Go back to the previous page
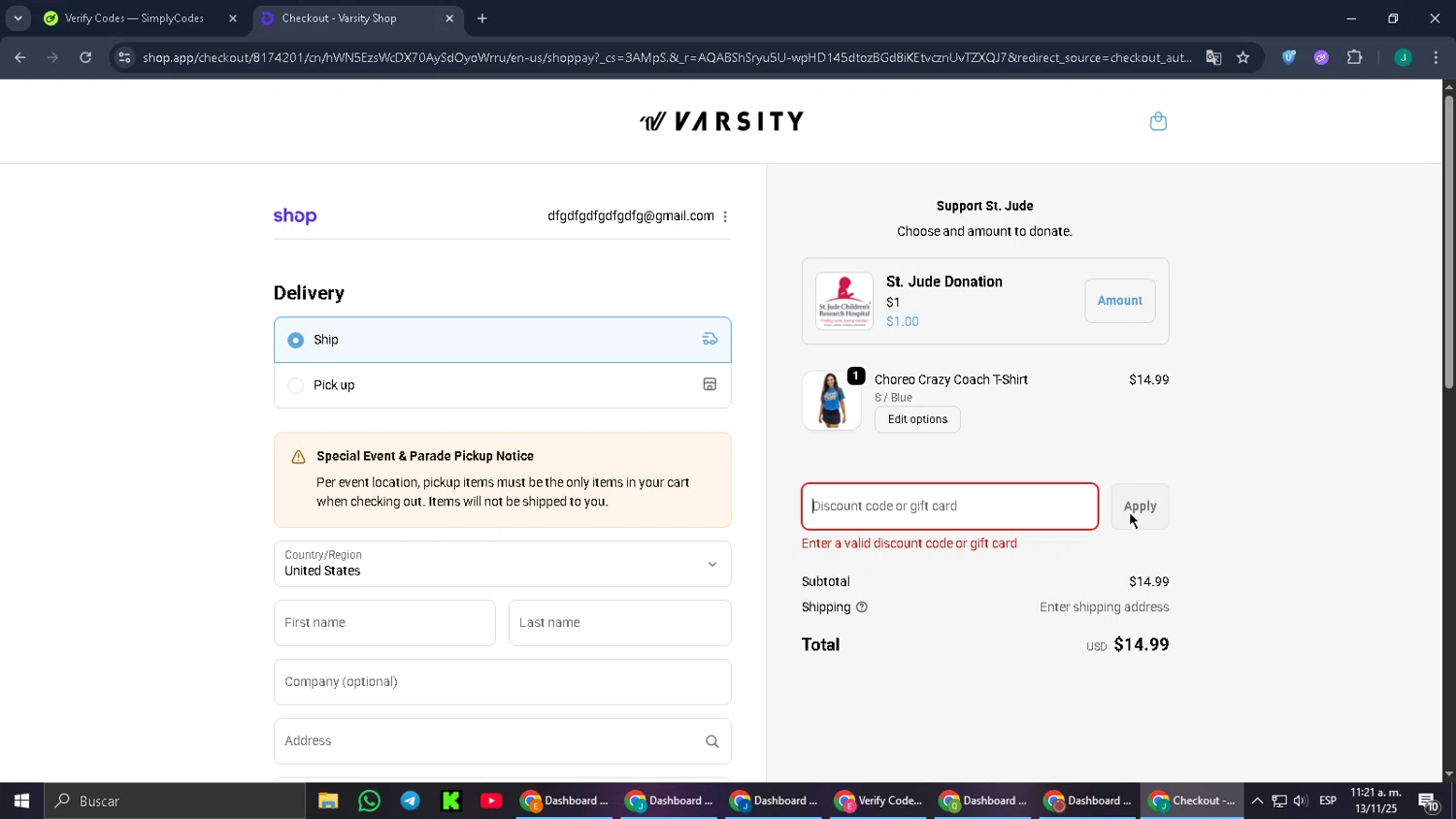Viewport: 1456px width, 819px height. click(20, 58)
